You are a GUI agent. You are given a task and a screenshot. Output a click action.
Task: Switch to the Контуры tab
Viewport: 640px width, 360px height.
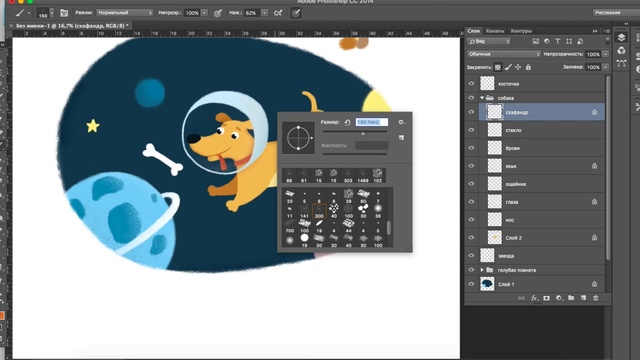click(521, 31)
